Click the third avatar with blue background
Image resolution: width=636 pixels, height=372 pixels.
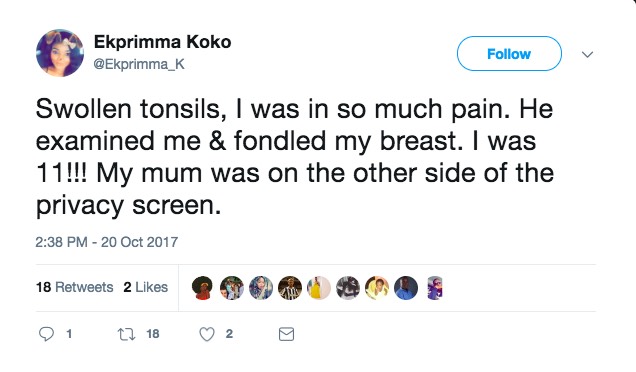coord(261,288)
